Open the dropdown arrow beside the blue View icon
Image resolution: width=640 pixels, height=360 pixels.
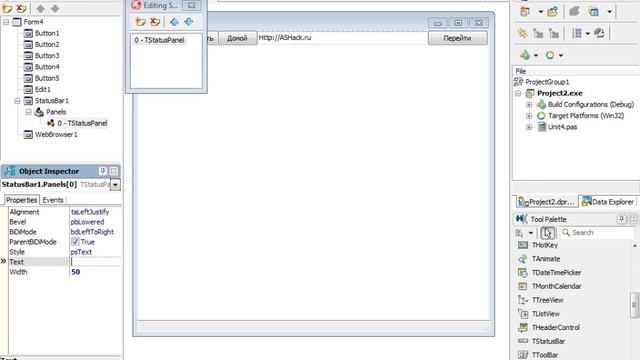(609, 12)
